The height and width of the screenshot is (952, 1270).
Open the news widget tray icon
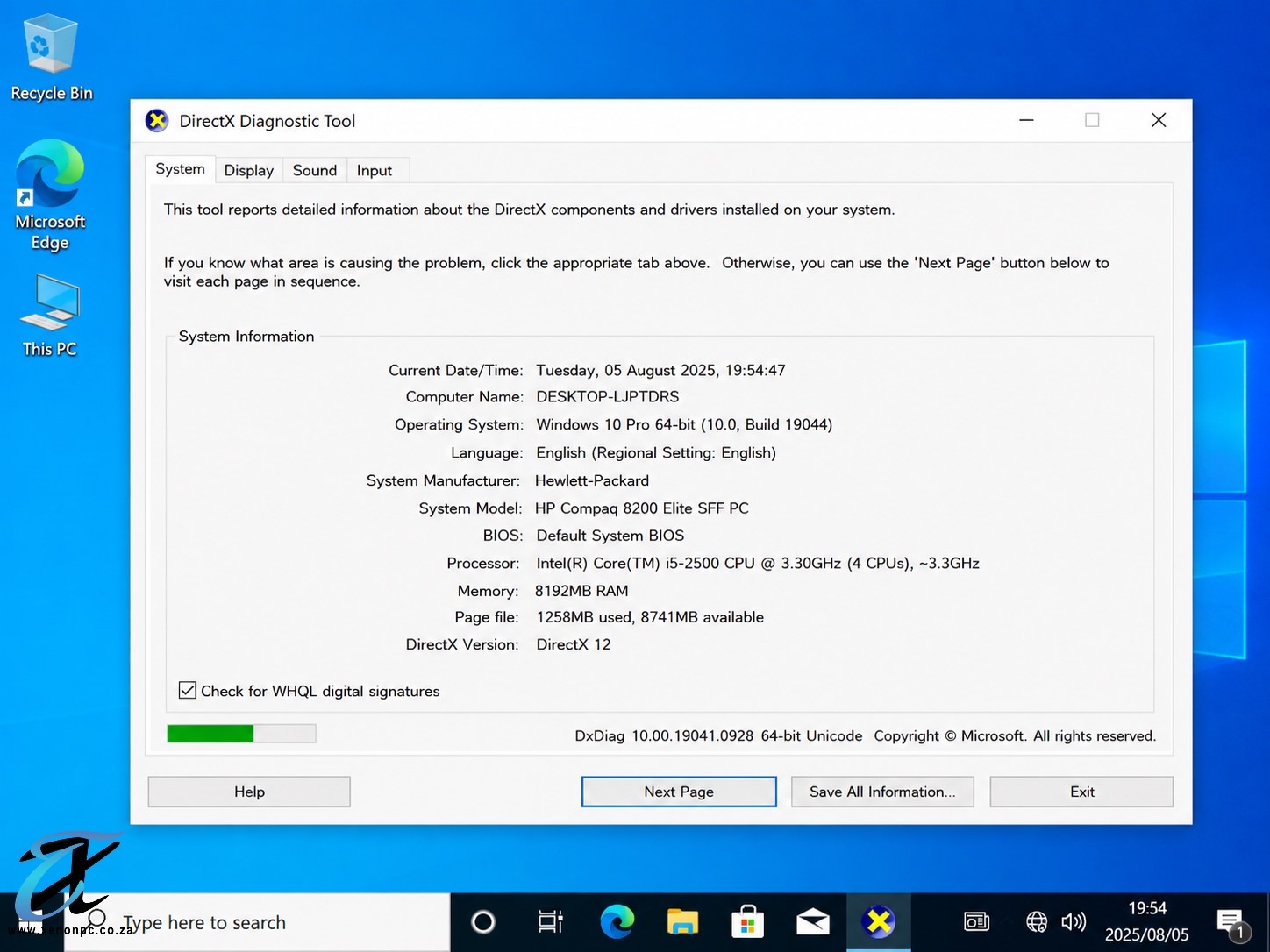976,922
